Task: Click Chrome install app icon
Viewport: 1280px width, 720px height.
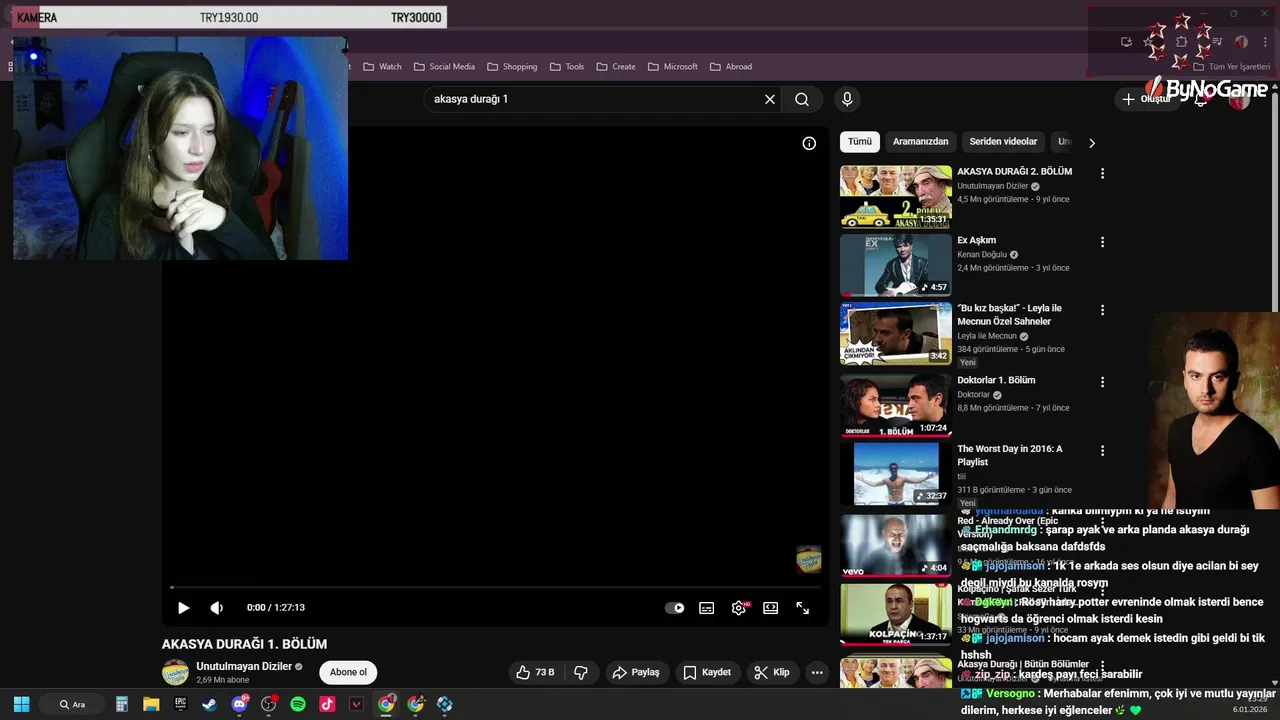Action: tap(1126, 42)
